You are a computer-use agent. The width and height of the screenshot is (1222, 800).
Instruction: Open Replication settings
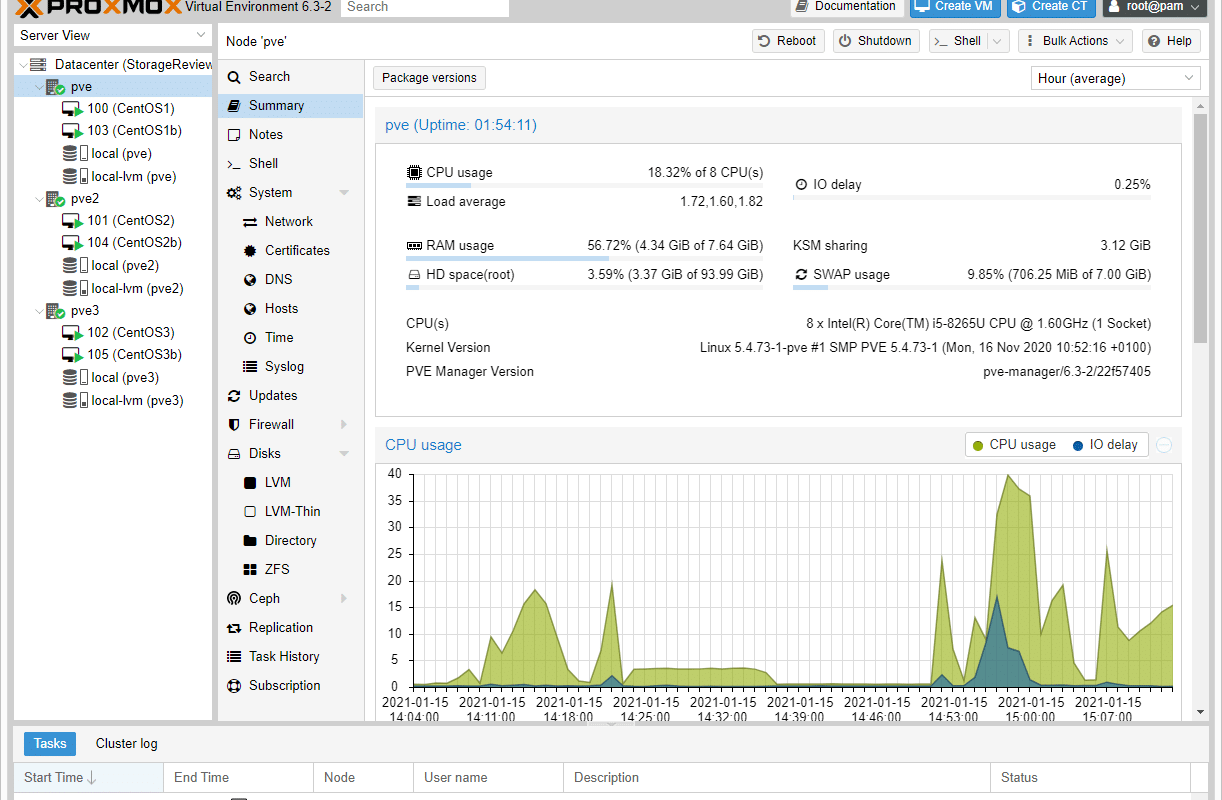[x=291, y=628]
